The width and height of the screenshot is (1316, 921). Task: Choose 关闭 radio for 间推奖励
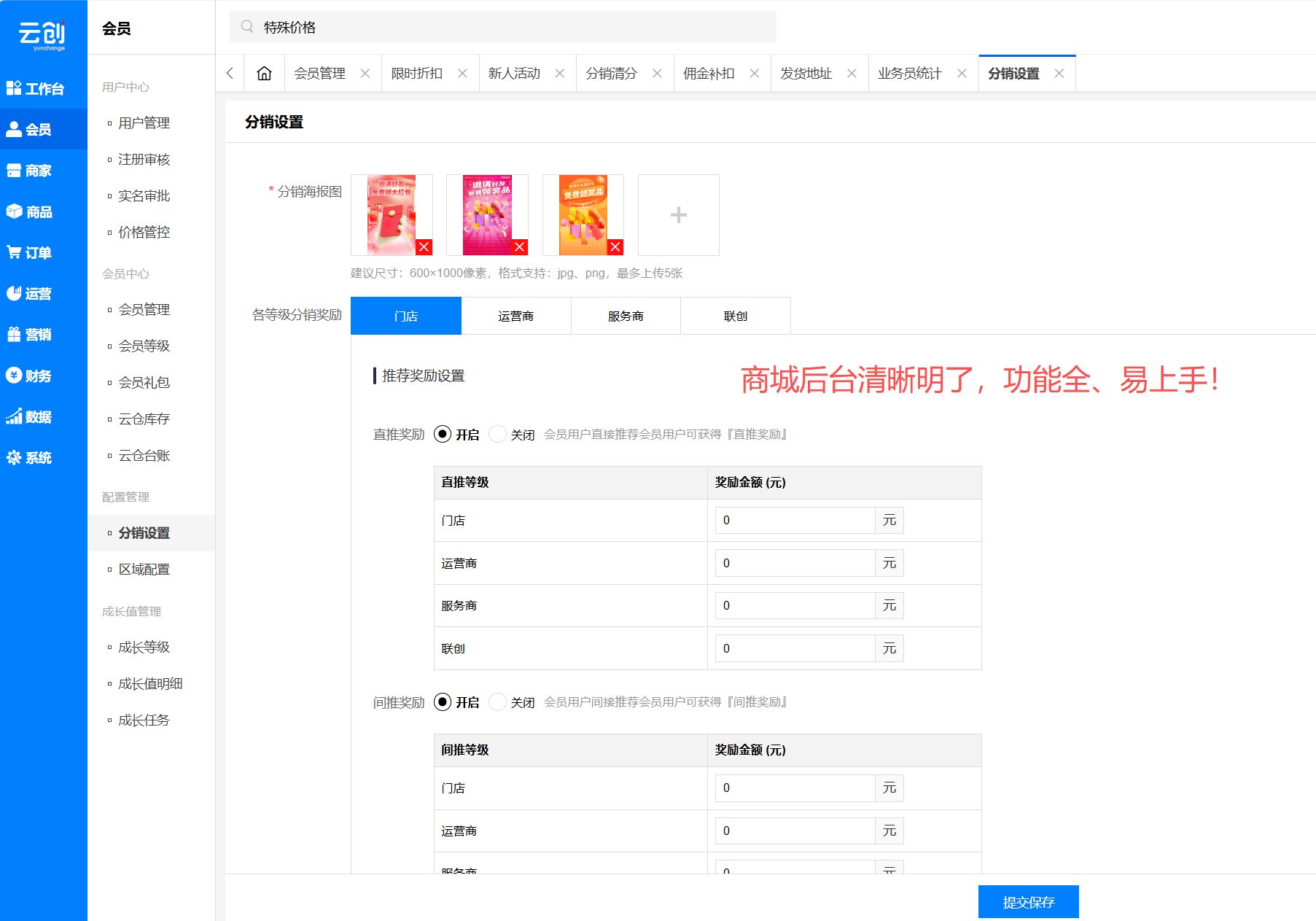click(498, 702)
